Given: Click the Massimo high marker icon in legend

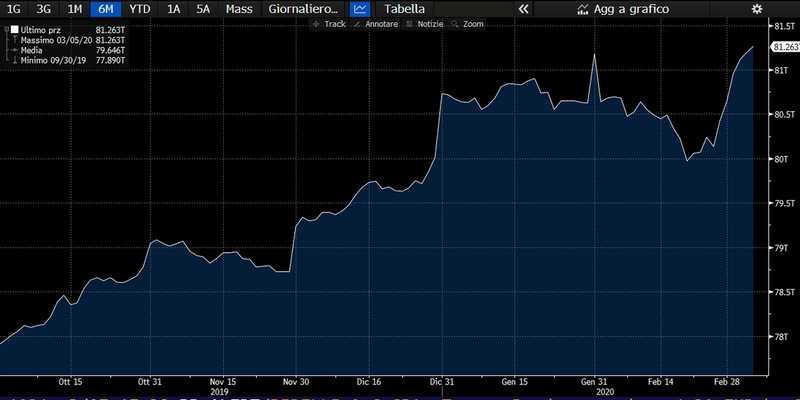Looking at the screenshot, I should click(x=15, y=40).
